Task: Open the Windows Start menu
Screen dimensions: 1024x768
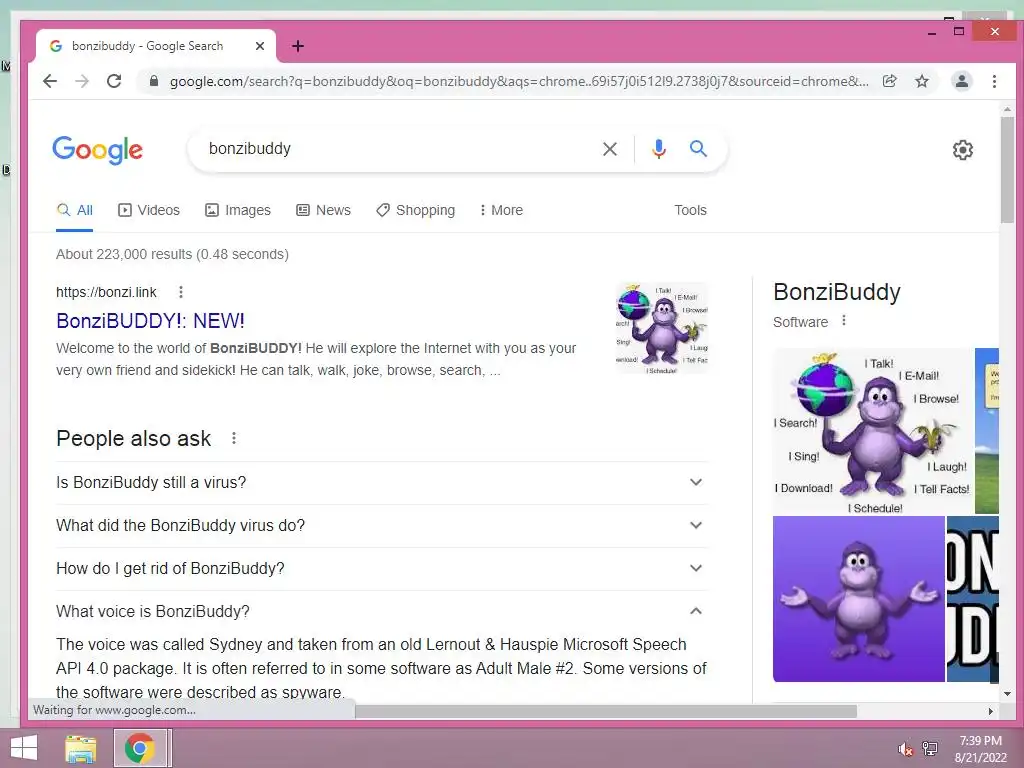Action: pyautogui.click(x=24, y=748)
